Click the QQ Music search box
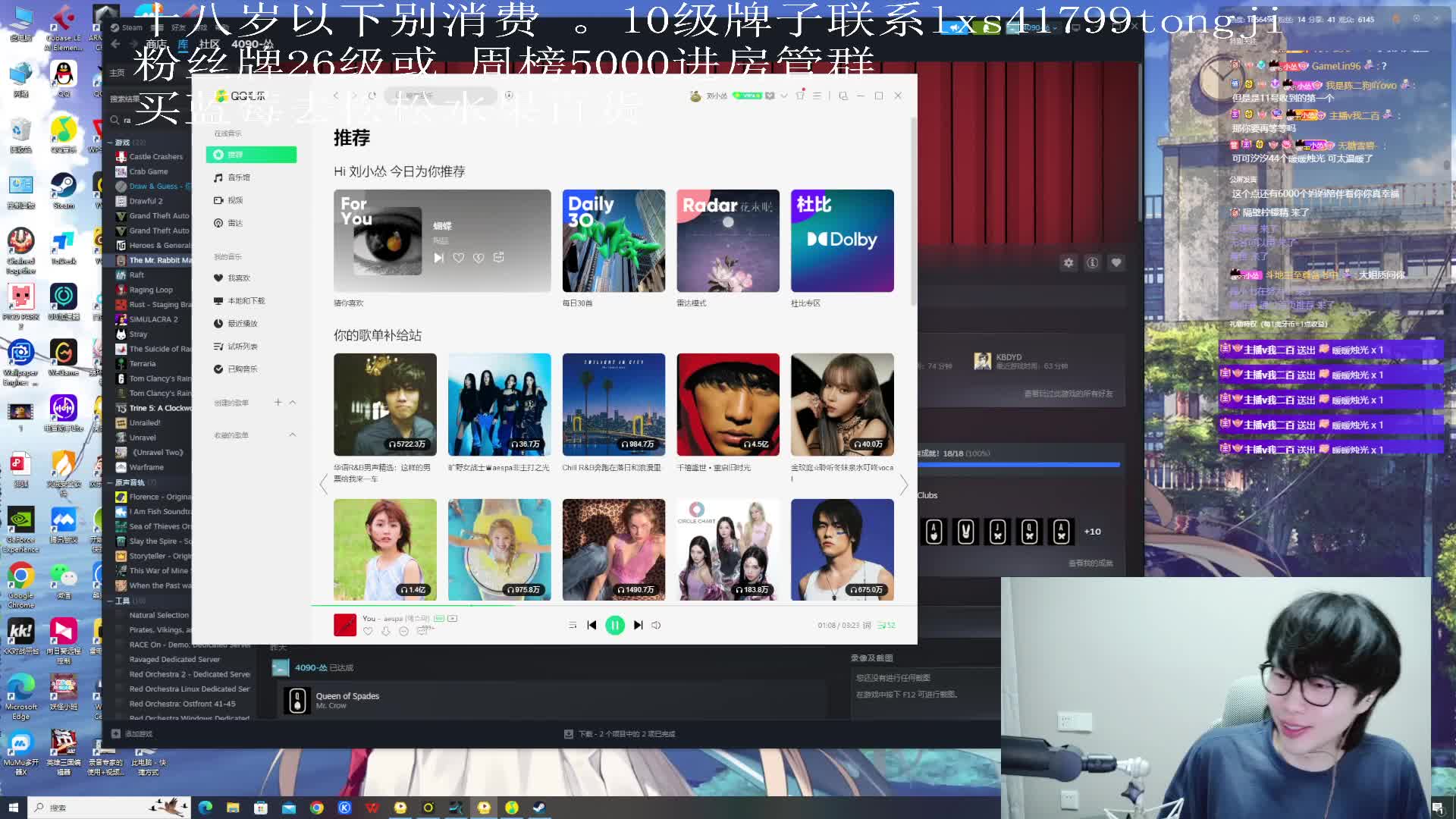The height and width of the screenshot is (819, 1456). (441, 96)
